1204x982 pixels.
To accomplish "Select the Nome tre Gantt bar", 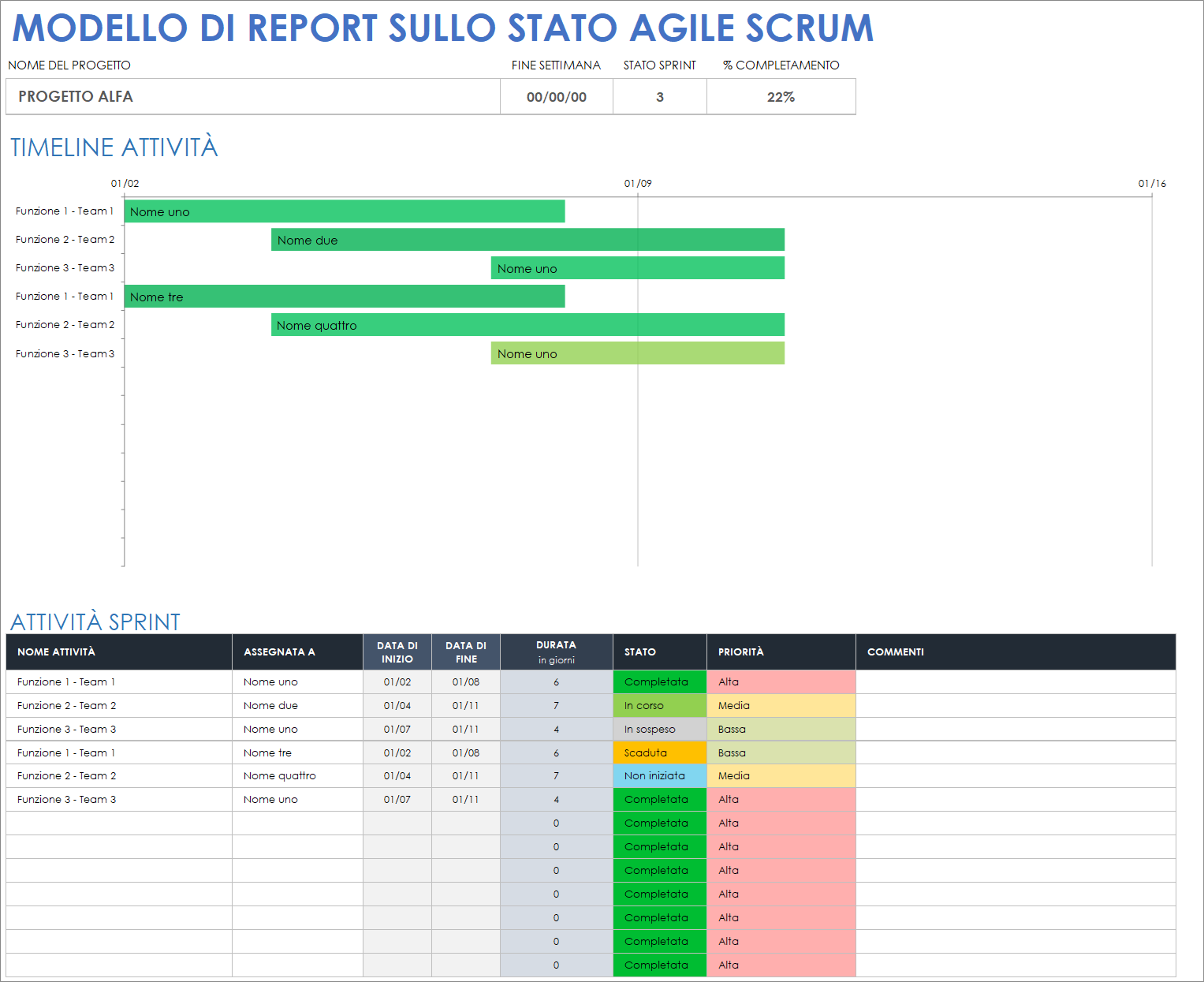I will click(345, 297).
